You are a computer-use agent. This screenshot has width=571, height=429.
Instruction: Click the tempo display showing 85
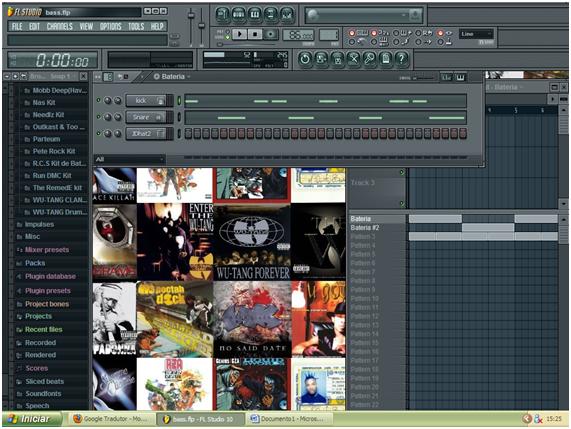298,35
